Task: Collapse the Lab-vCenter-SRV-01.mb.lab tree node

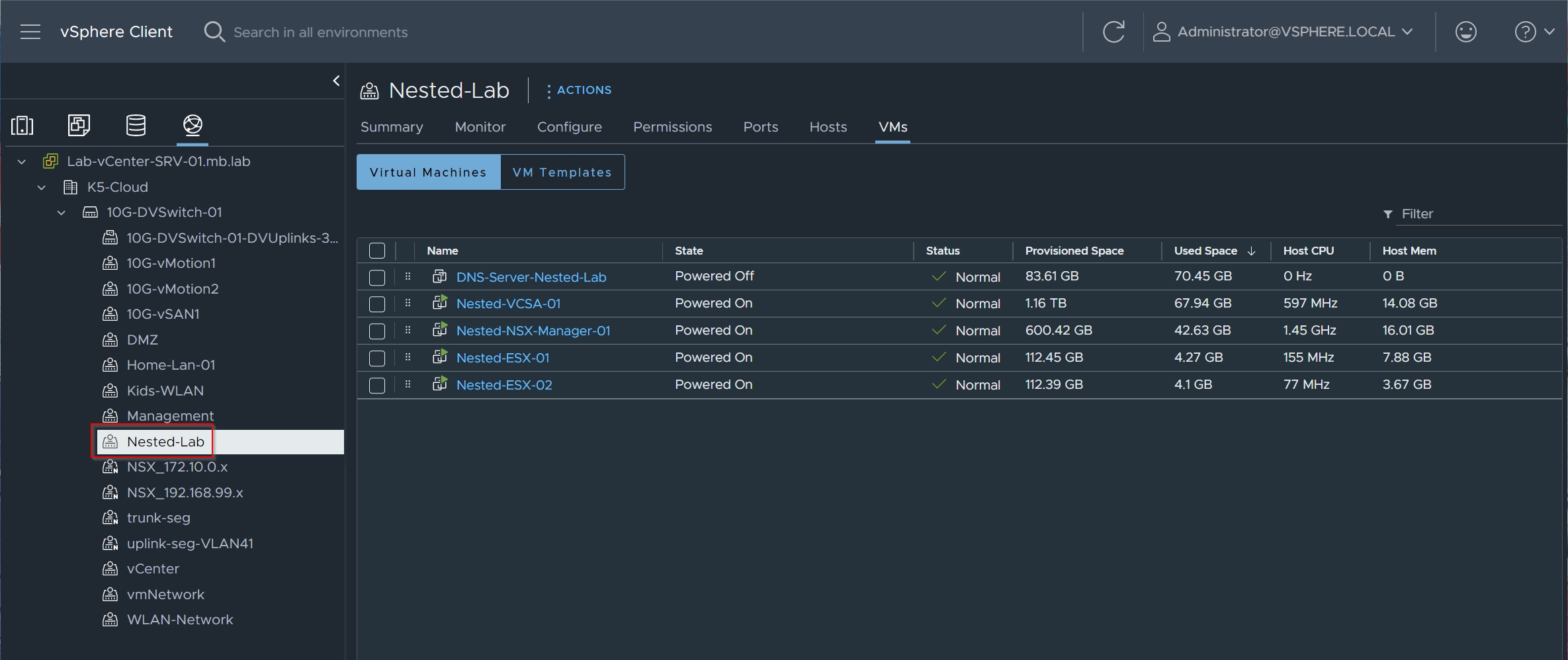Action: (22, 161)
